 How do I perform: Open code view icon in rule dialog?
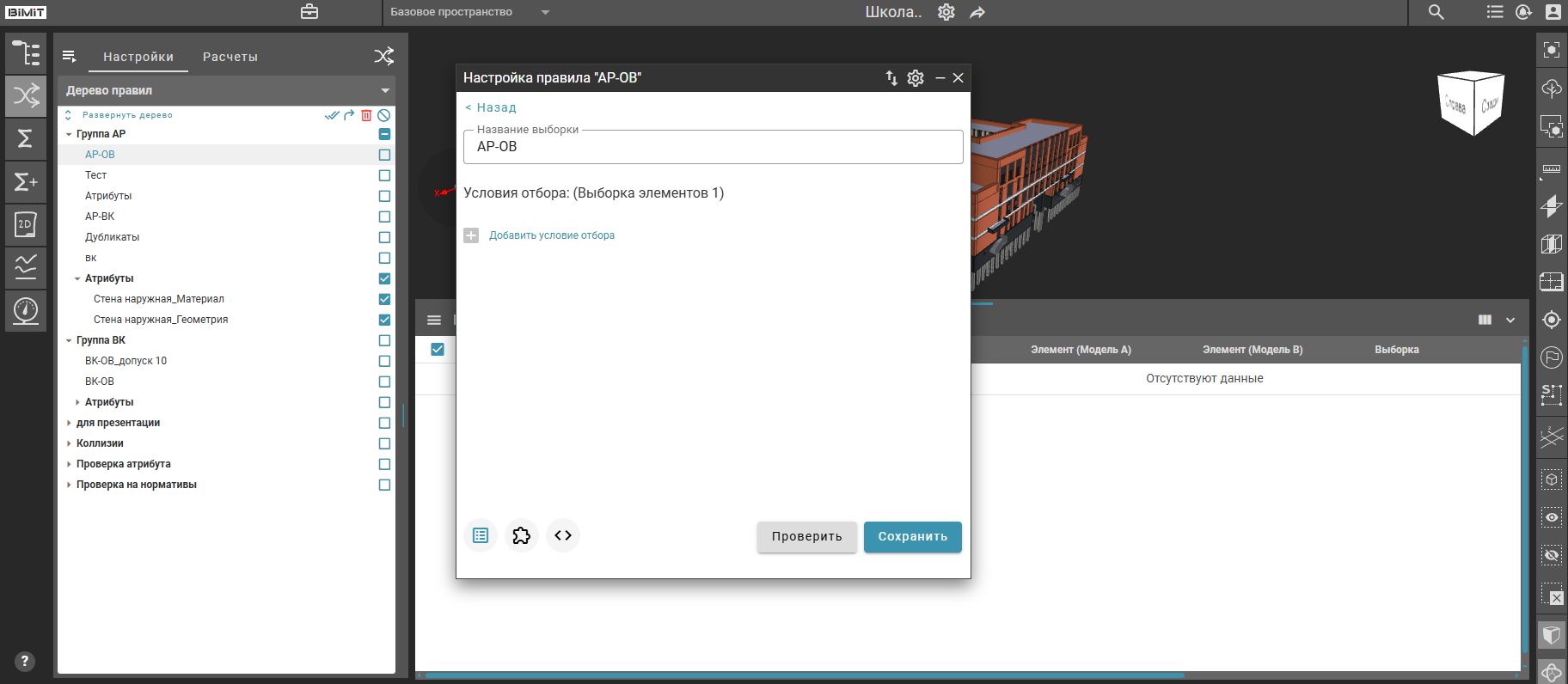pyautogui.click(x=563, y=535)
